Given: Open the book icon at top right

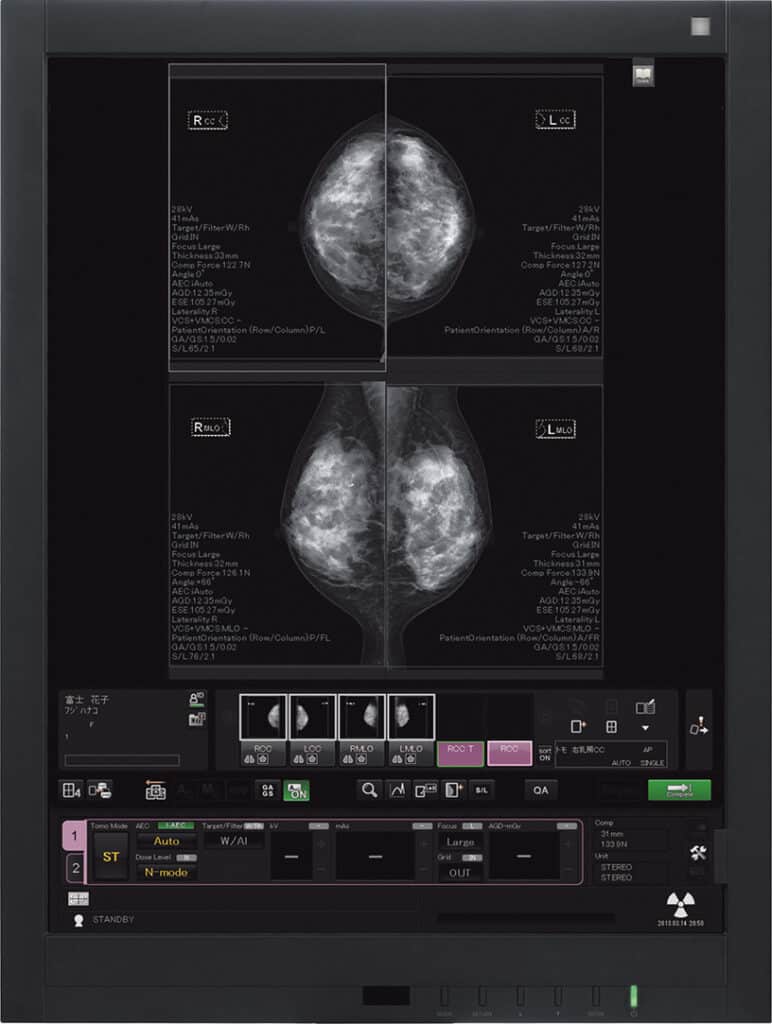Looking at the screenshot, I should [643, 74].
